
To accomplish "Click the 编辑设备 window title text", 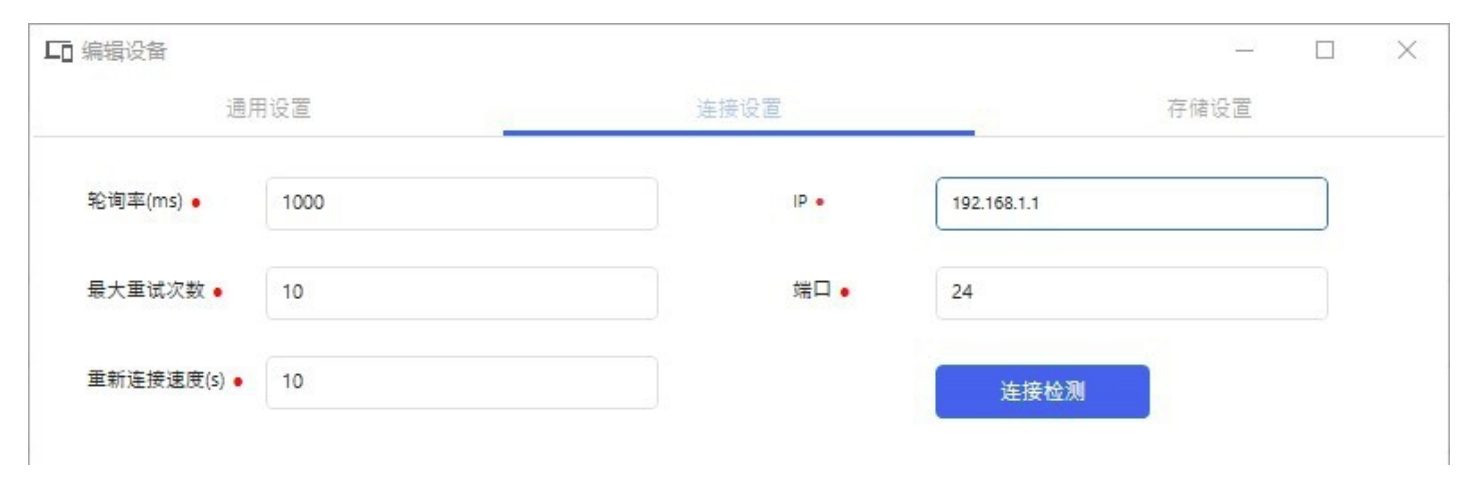I will [x=123, y=52].
